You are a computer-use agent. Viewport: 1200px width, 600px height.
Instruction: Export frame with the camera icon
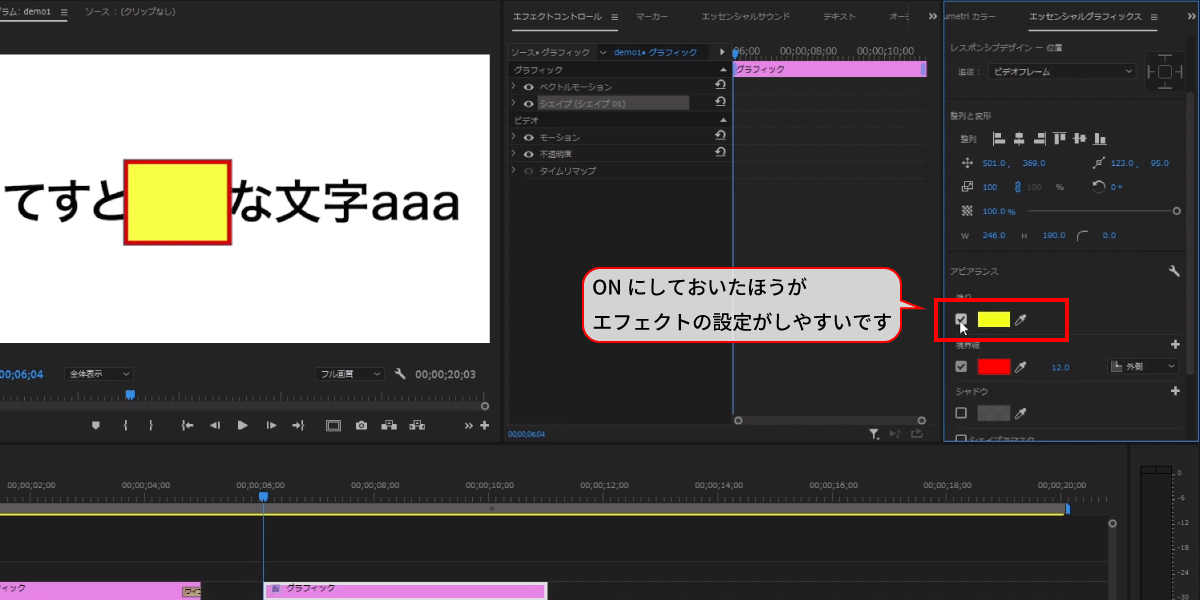361,425
